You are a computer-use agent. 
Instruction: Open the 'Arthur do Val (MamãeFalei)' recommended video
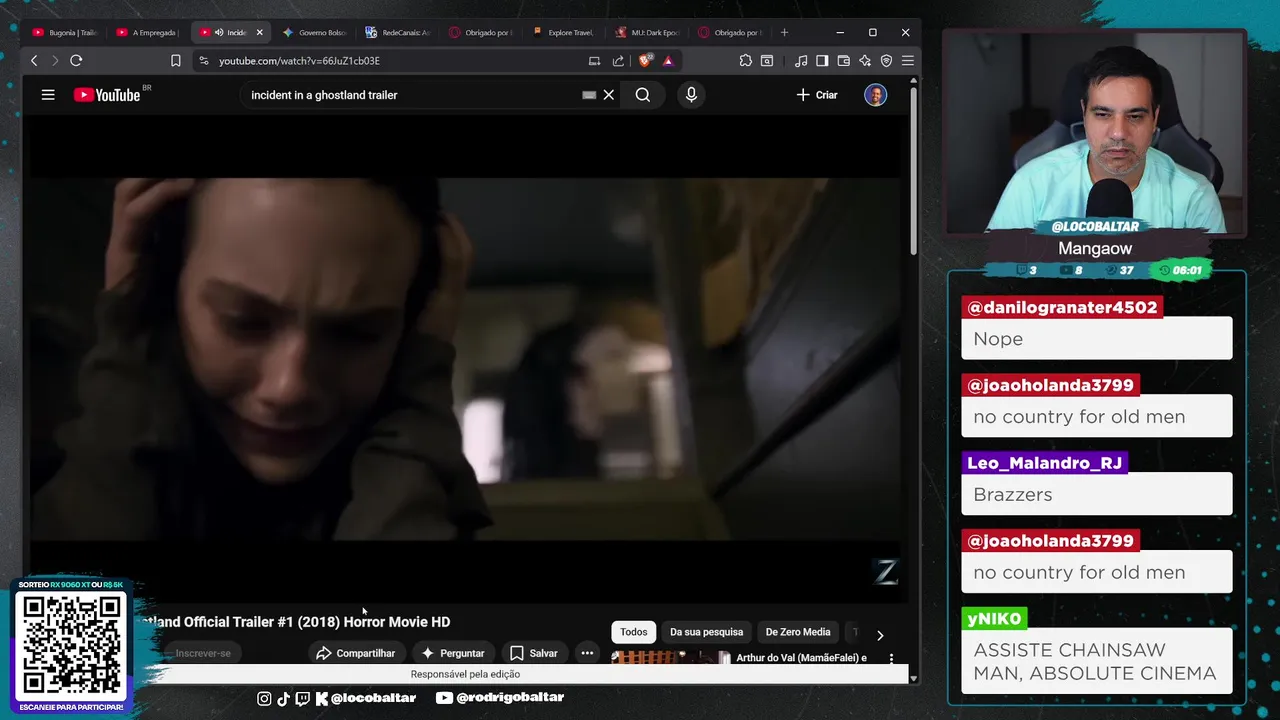(x=801, y=658)
